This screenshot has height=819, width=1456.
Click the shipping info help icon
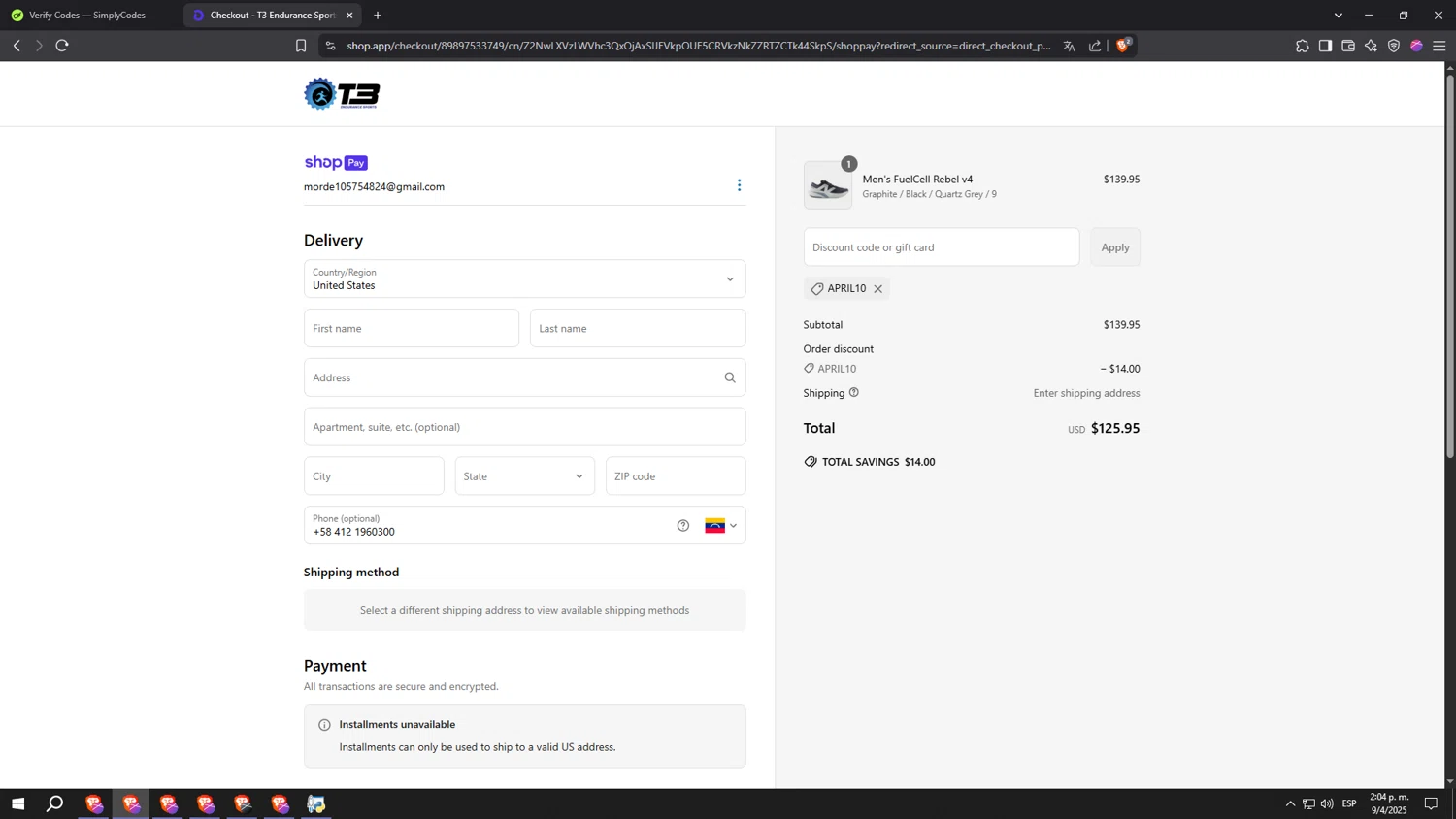[854, 393]
